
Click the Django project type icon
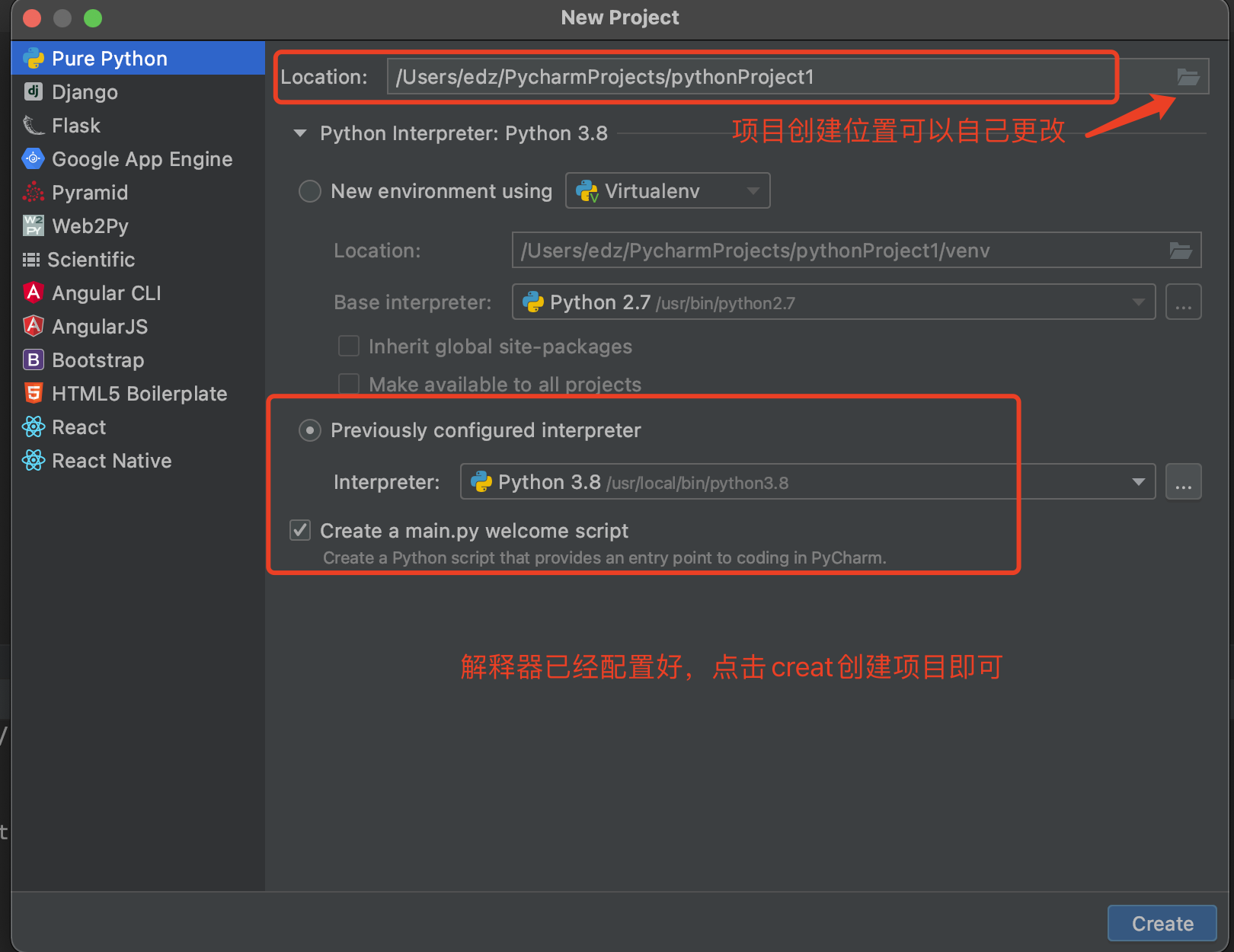34,92
